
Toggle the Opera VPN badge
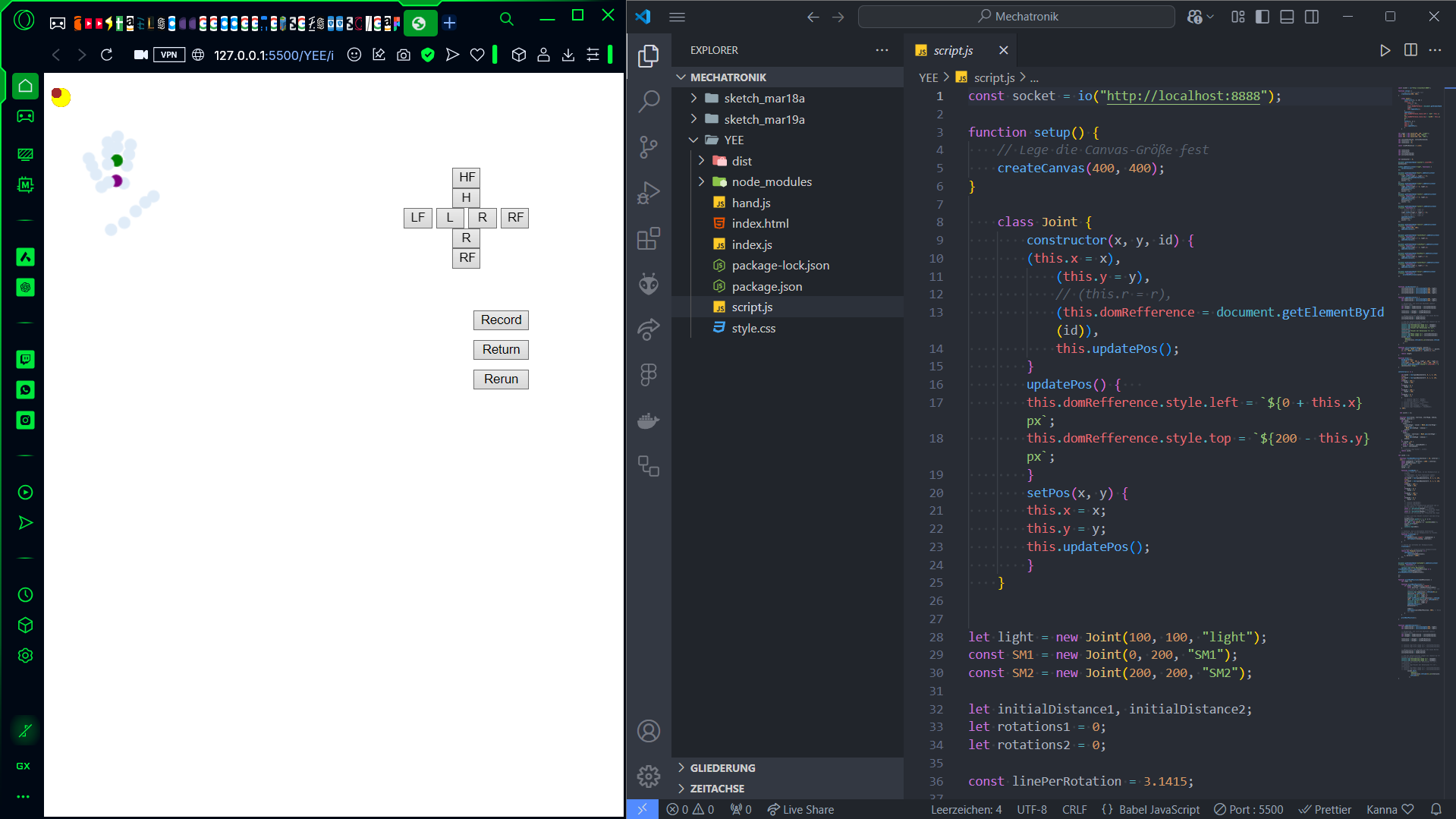[x=169, y=55]
